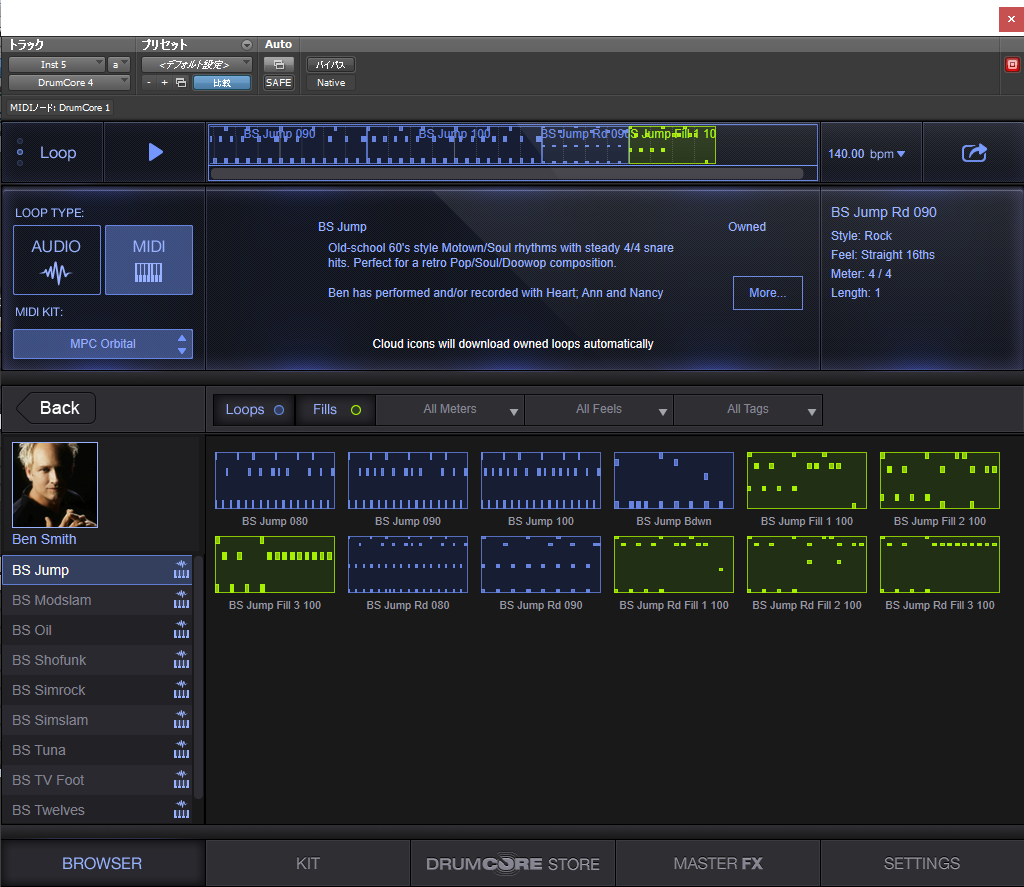Select BS Shofunk in the style list

coord(98,660)
